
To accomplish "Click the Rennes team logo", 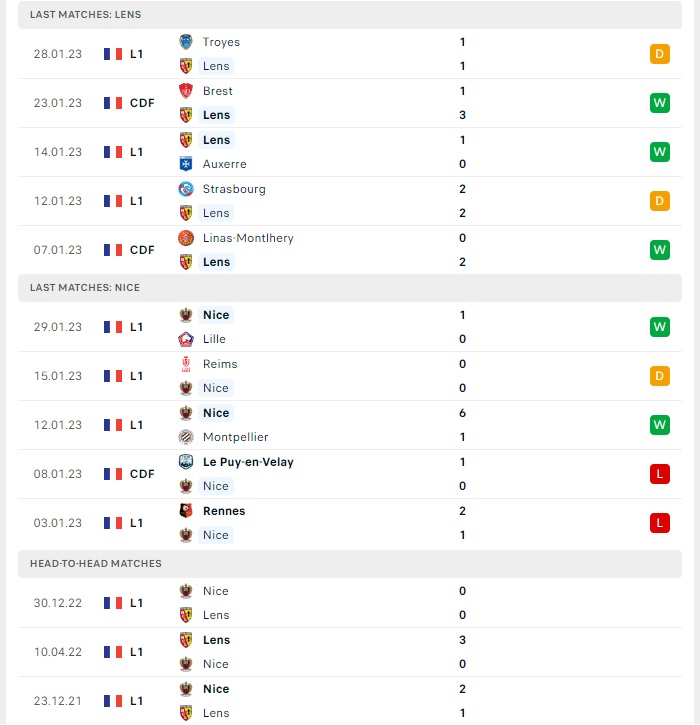I will pyautogui.click(x=186, y=511).
